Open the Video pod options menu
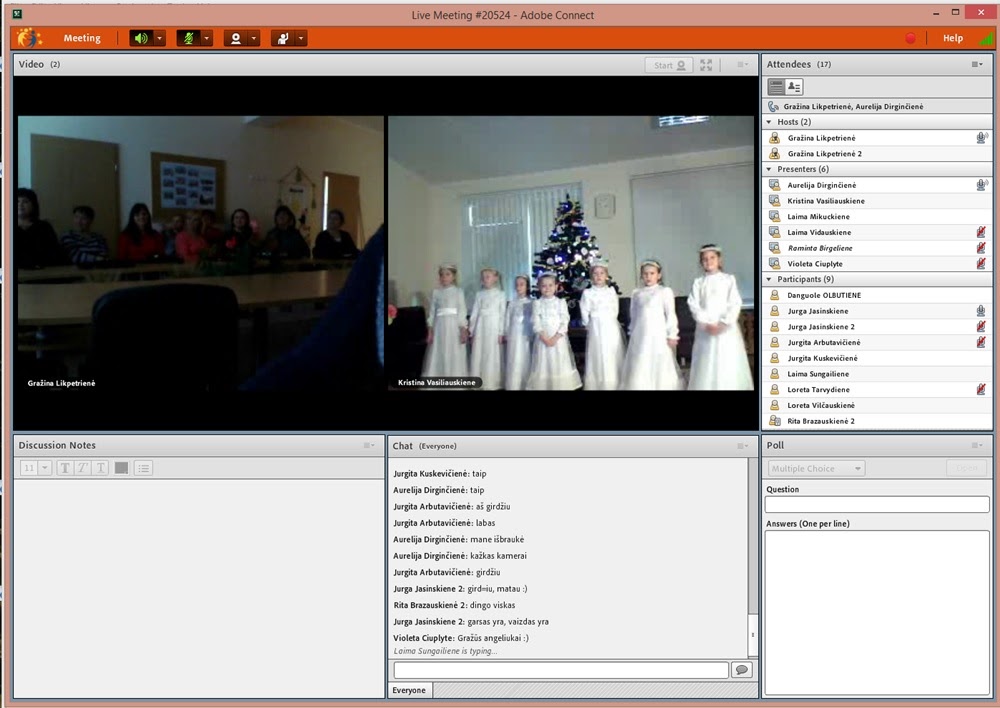The width and height of the screenshot is (1000, 708). [x=742, y=64]
